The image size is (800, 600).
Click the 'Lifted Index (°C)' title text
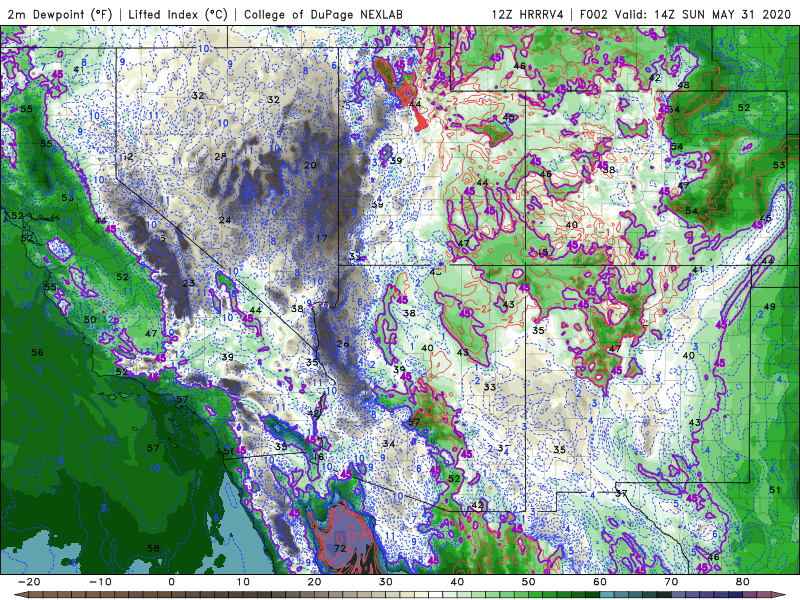[x=178, y=14]
